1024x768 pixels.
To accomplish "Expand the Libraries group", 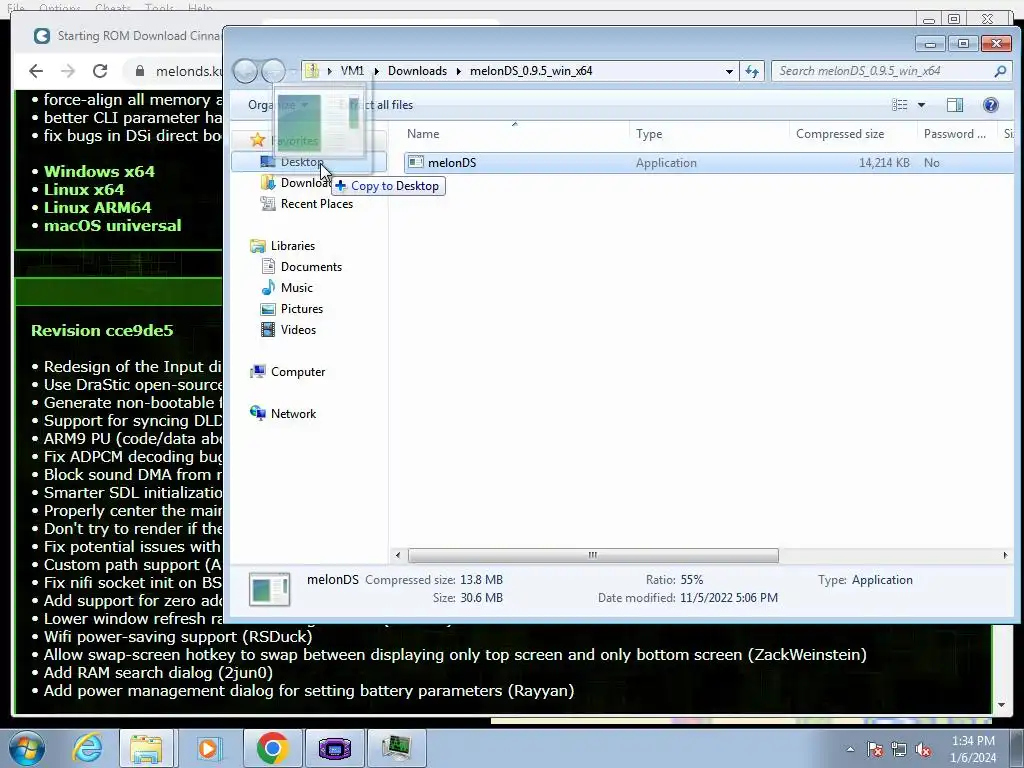I will (x=293, y=246).
